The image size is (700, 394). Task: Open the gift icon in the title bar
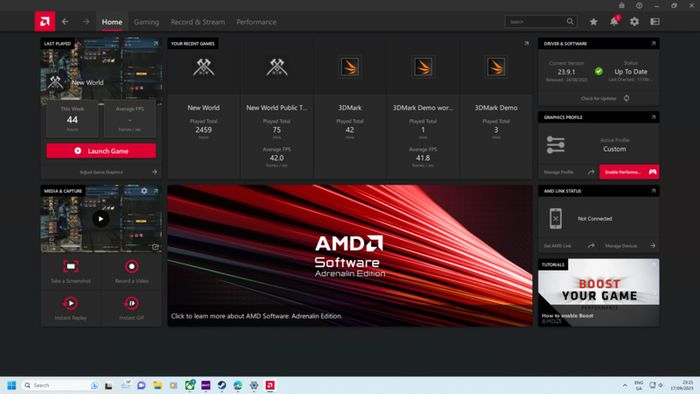pos(621,5)
